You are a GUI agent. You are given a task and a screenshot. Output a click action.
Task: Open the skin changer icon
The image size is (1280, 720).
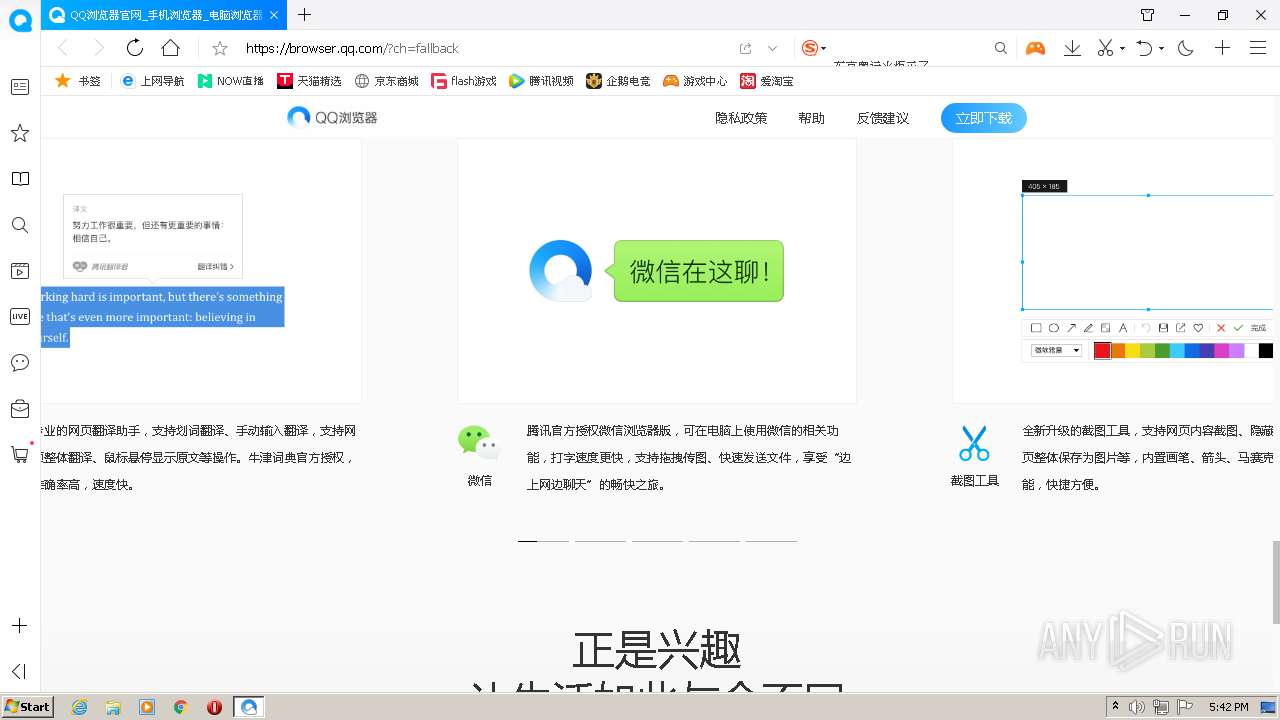tap(1147, 15)
